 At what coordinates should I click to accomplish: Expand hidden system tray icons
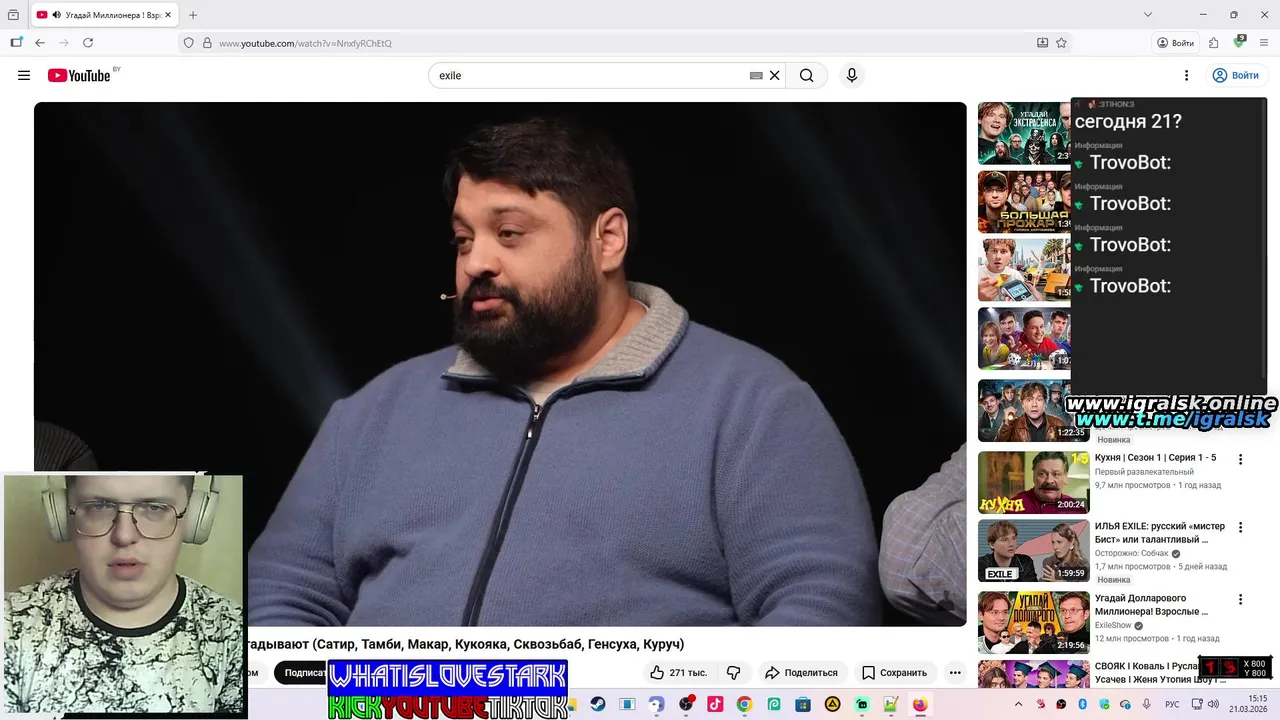point(1018,704)
